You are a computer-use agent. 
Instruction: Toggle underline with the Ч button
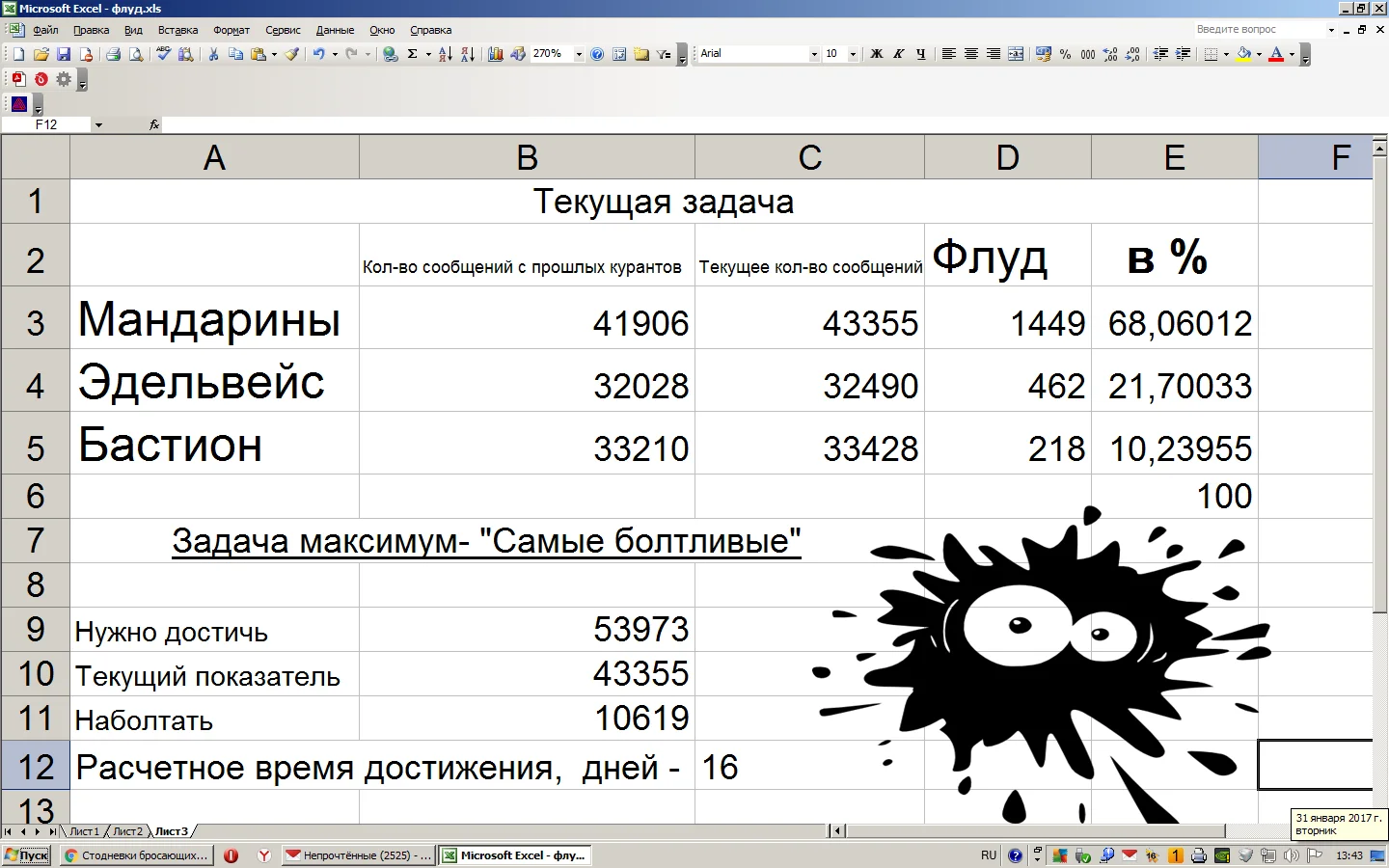[920, 54]
